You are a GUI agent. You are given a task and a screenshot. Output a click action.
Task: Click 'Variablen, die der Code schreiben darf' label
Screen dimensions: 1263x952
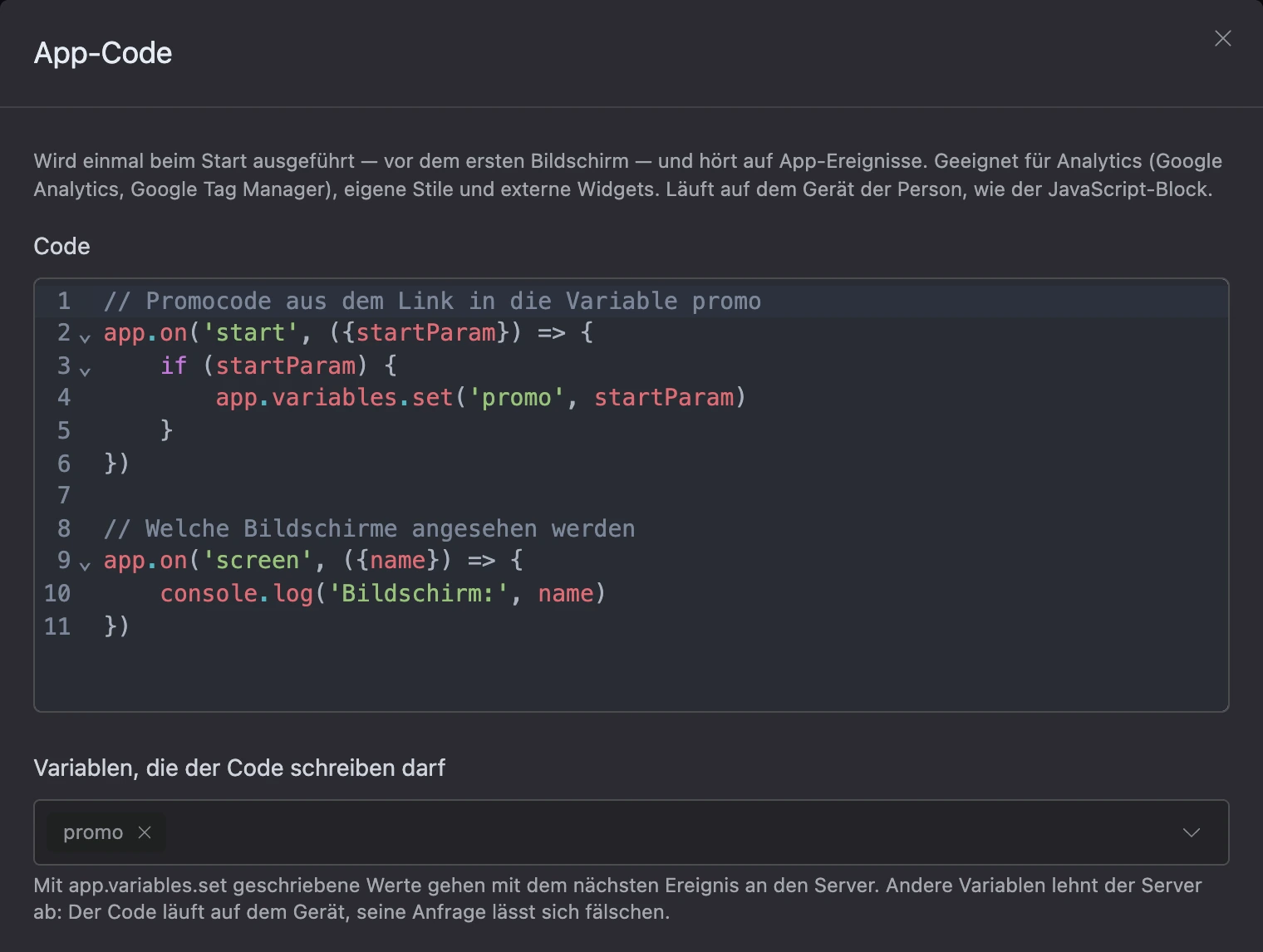click(x=239, y=768)
